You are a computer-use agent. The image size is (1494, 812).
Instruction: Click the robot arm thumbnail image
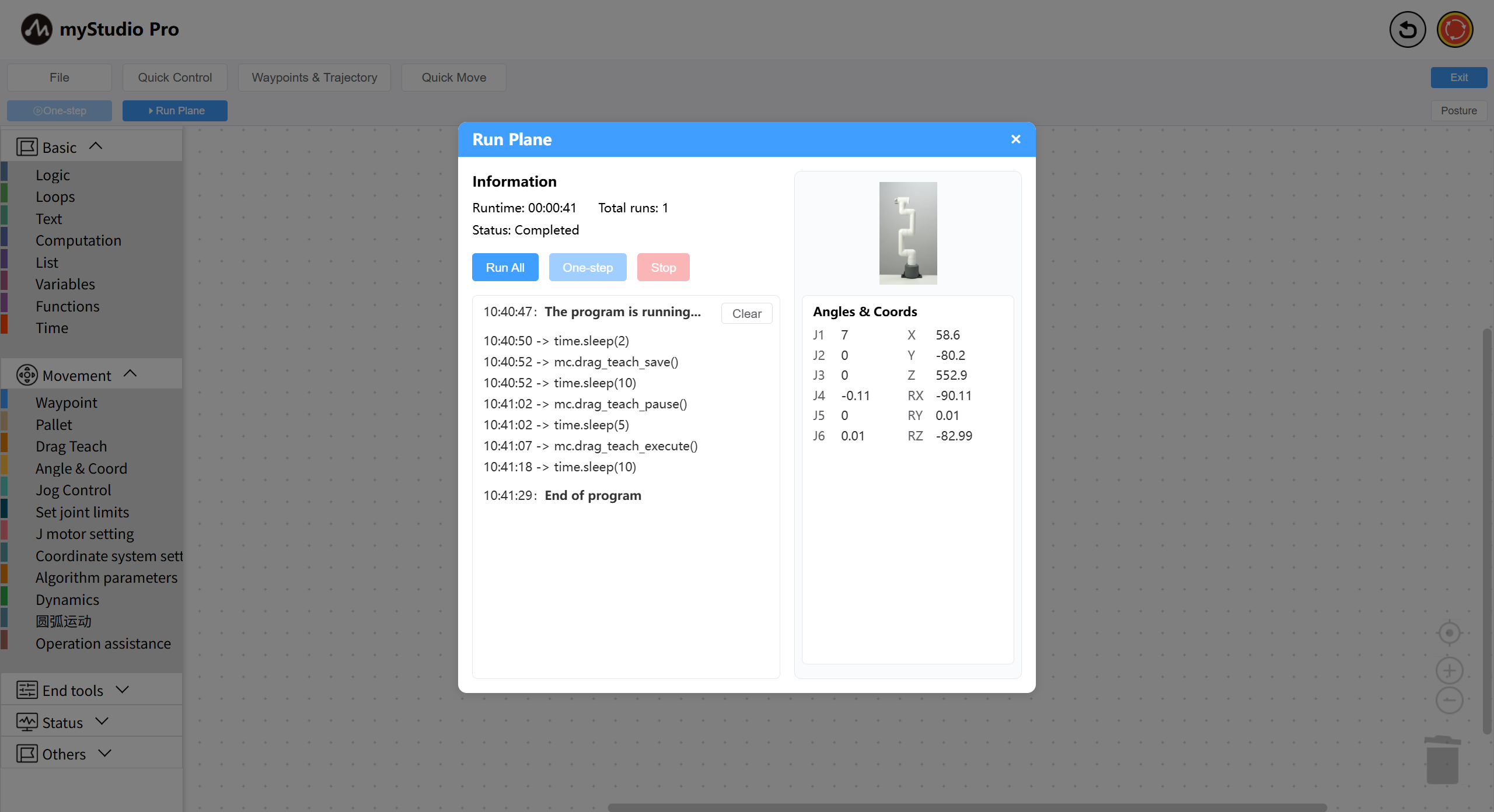[x=907, y=233]
